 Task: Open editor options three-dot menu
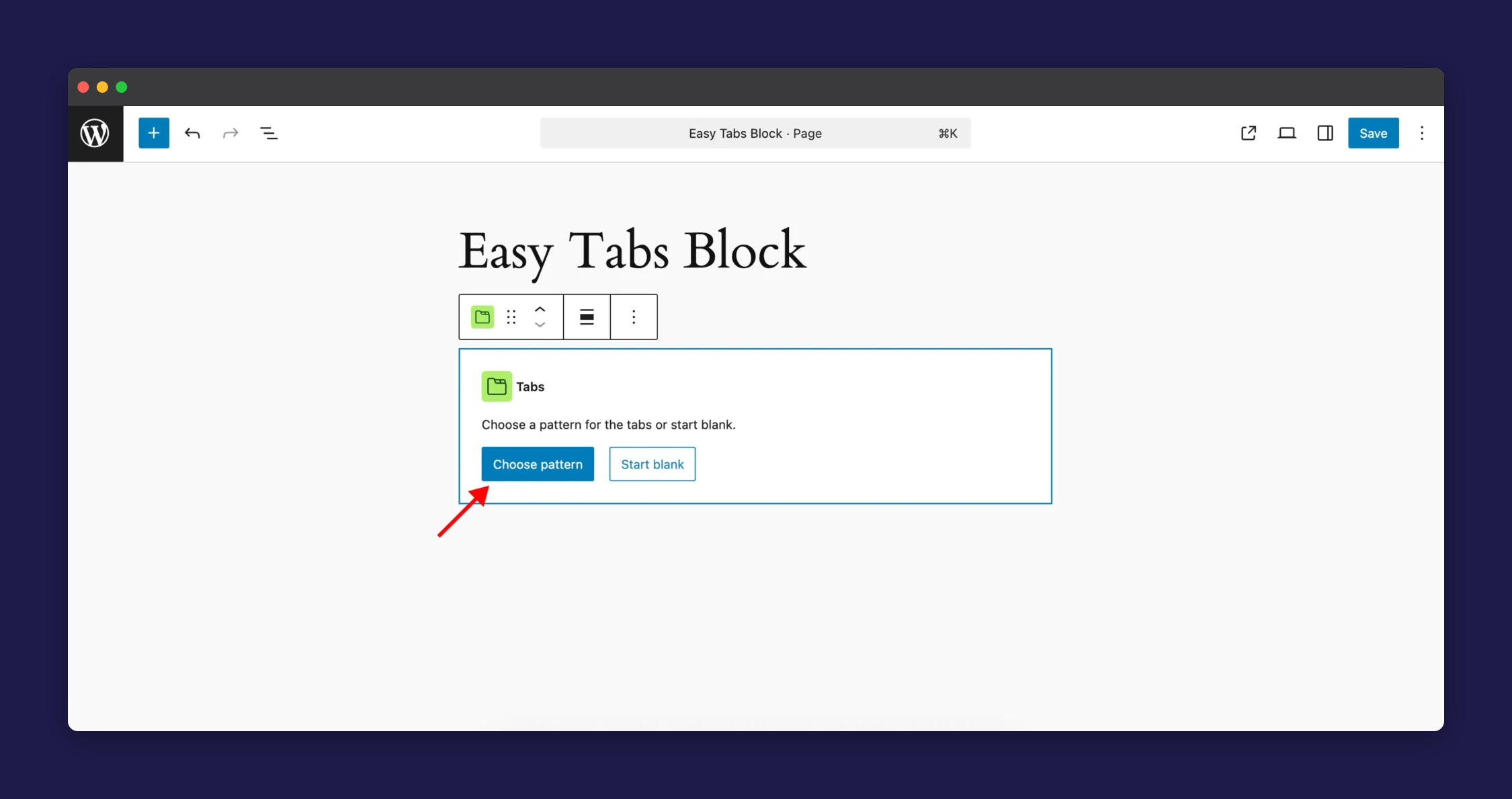point(1422,133)
